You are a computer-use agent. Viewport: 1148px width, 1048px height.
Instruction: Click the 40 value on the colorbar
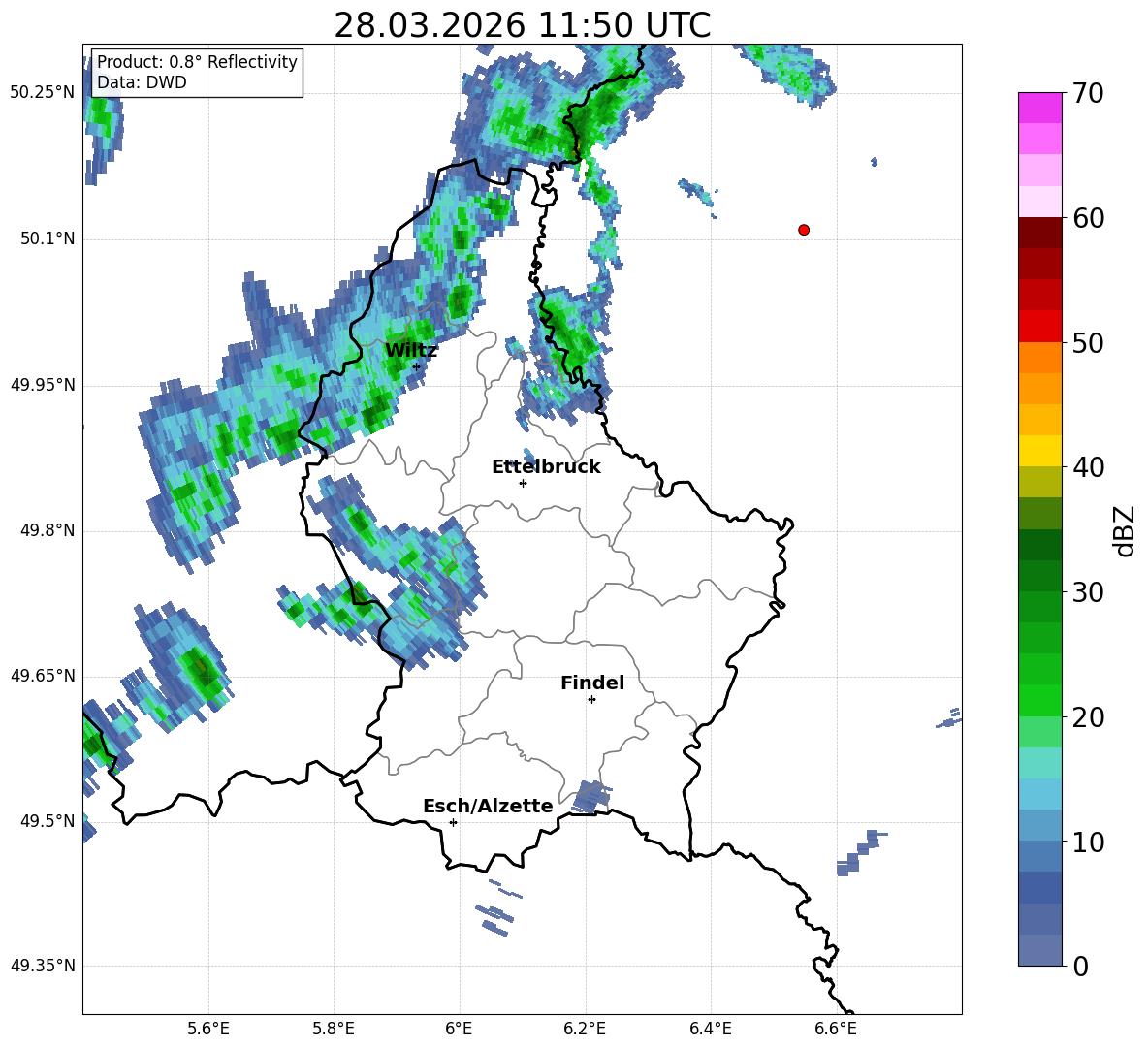tap(1087, 467)
